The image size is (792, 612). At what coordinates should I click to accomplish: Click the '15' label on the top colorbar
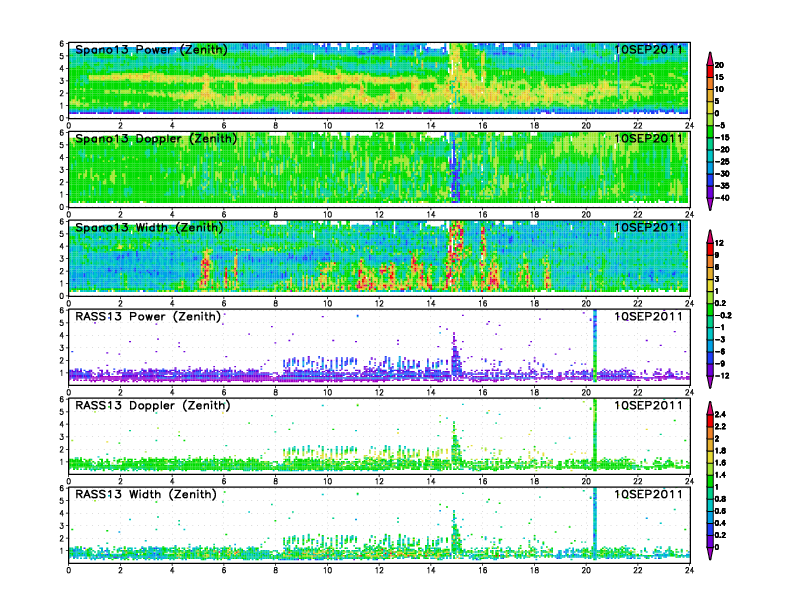point(719,77)
